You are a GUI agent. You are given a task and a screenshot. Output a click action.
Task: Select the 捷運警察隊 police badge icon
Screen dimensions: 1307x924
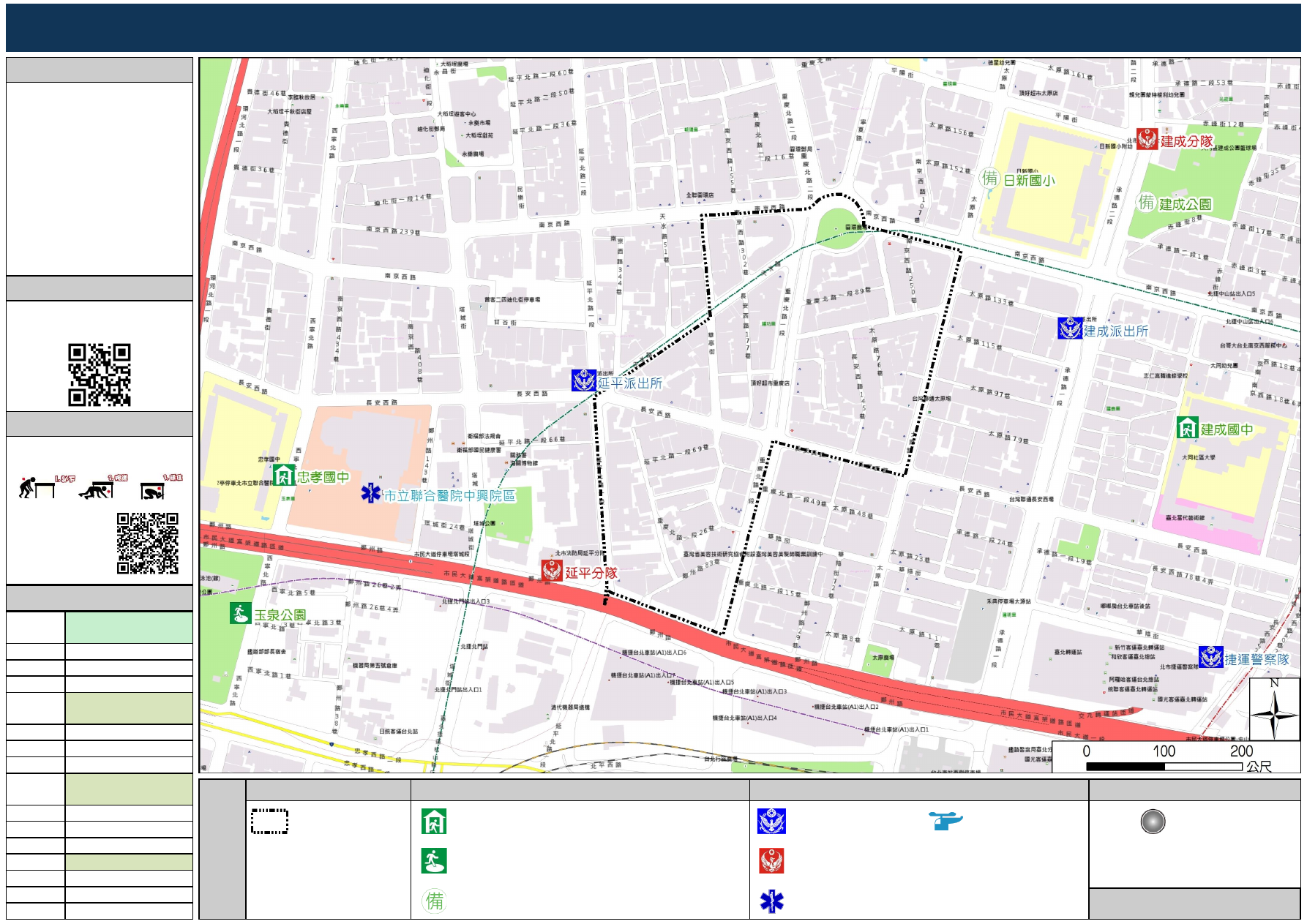(1211, 657)
